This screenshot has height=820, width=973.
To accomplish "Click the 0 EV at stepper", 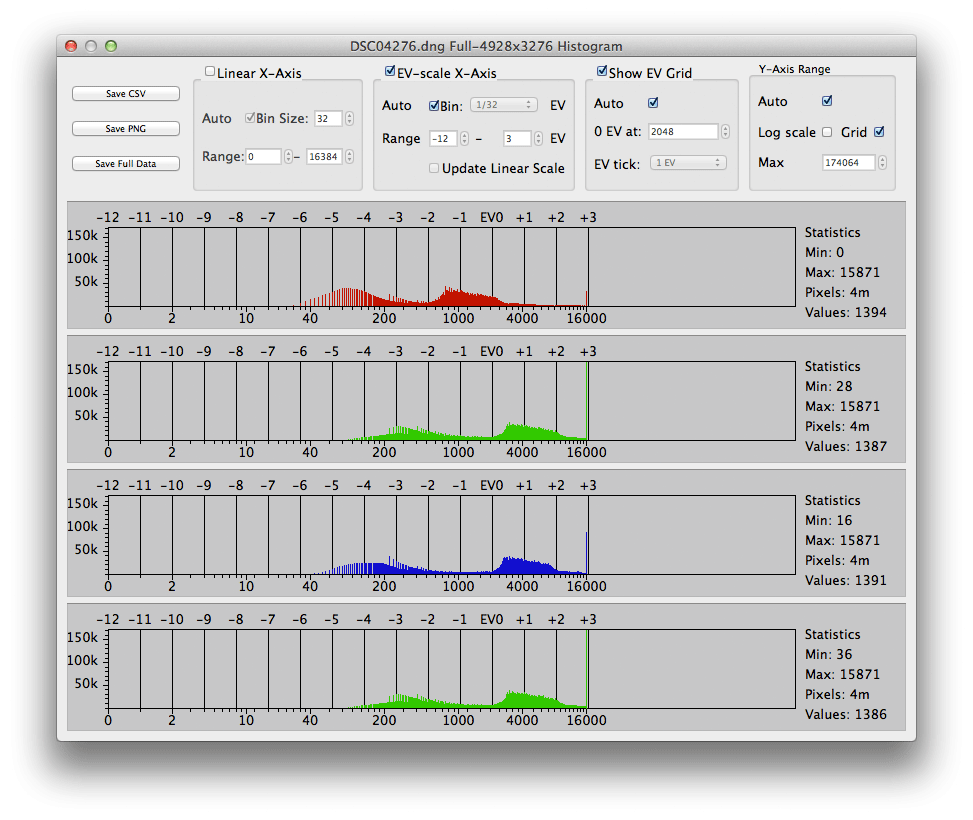I will (x=725, y=132).
